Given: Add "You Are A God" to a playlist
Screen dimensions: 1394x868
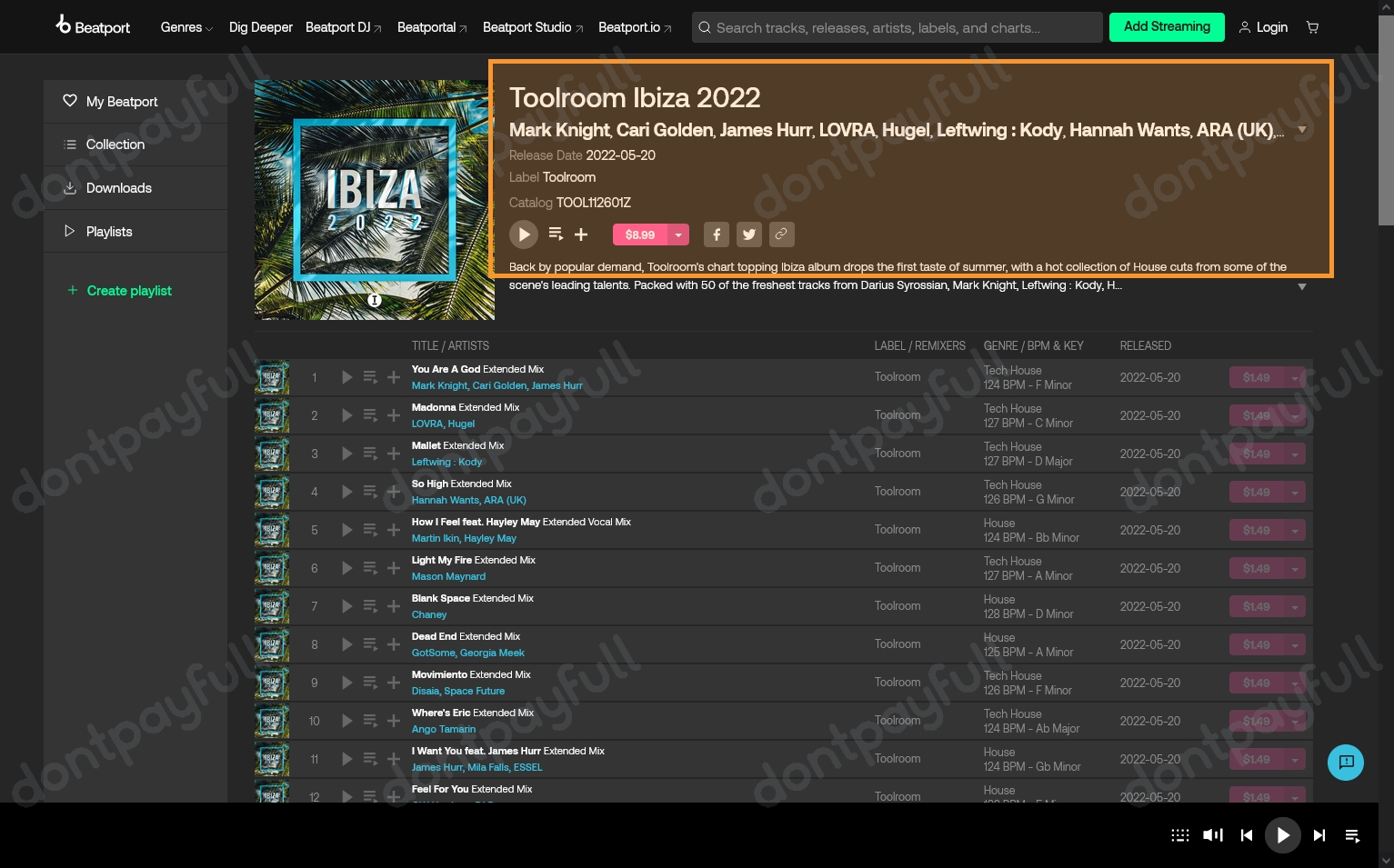Looking at the screenshot, I should (394, 377).
